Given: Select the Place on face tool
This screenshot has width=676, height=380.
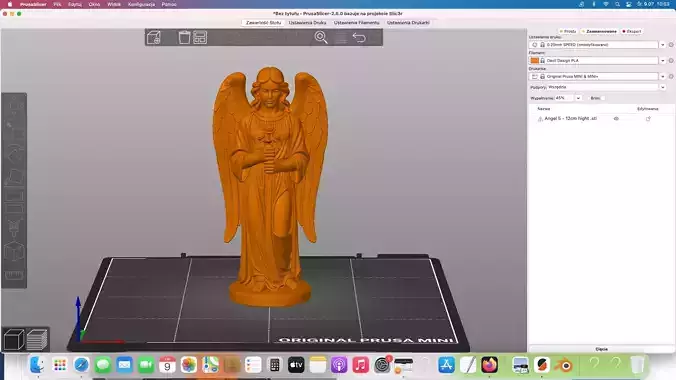Looking at the screenshot, I should coord(14,176).
